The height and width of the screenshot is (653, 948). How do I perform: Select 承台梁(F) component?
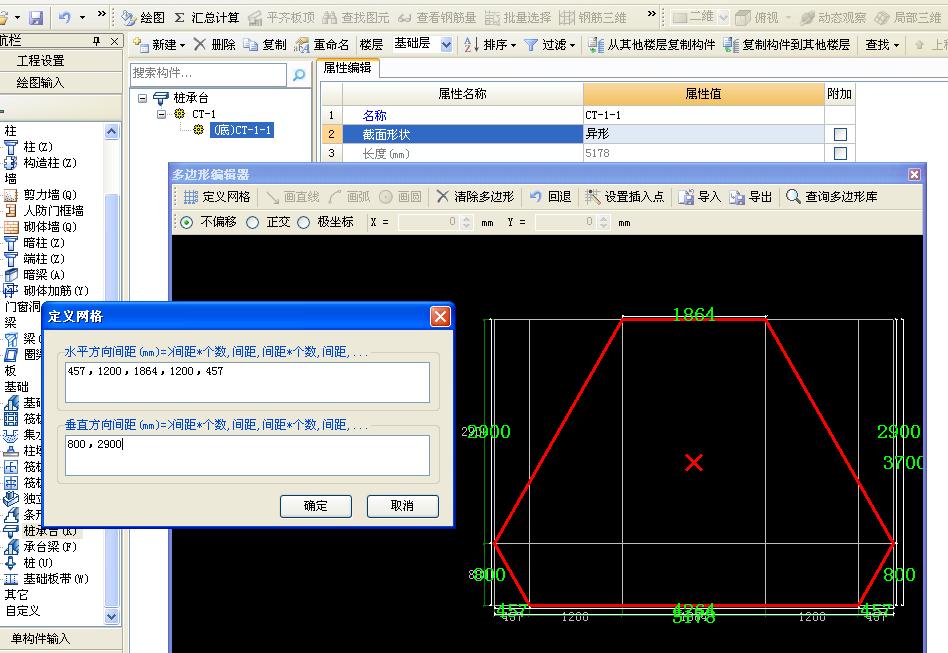tap(40, 547)
